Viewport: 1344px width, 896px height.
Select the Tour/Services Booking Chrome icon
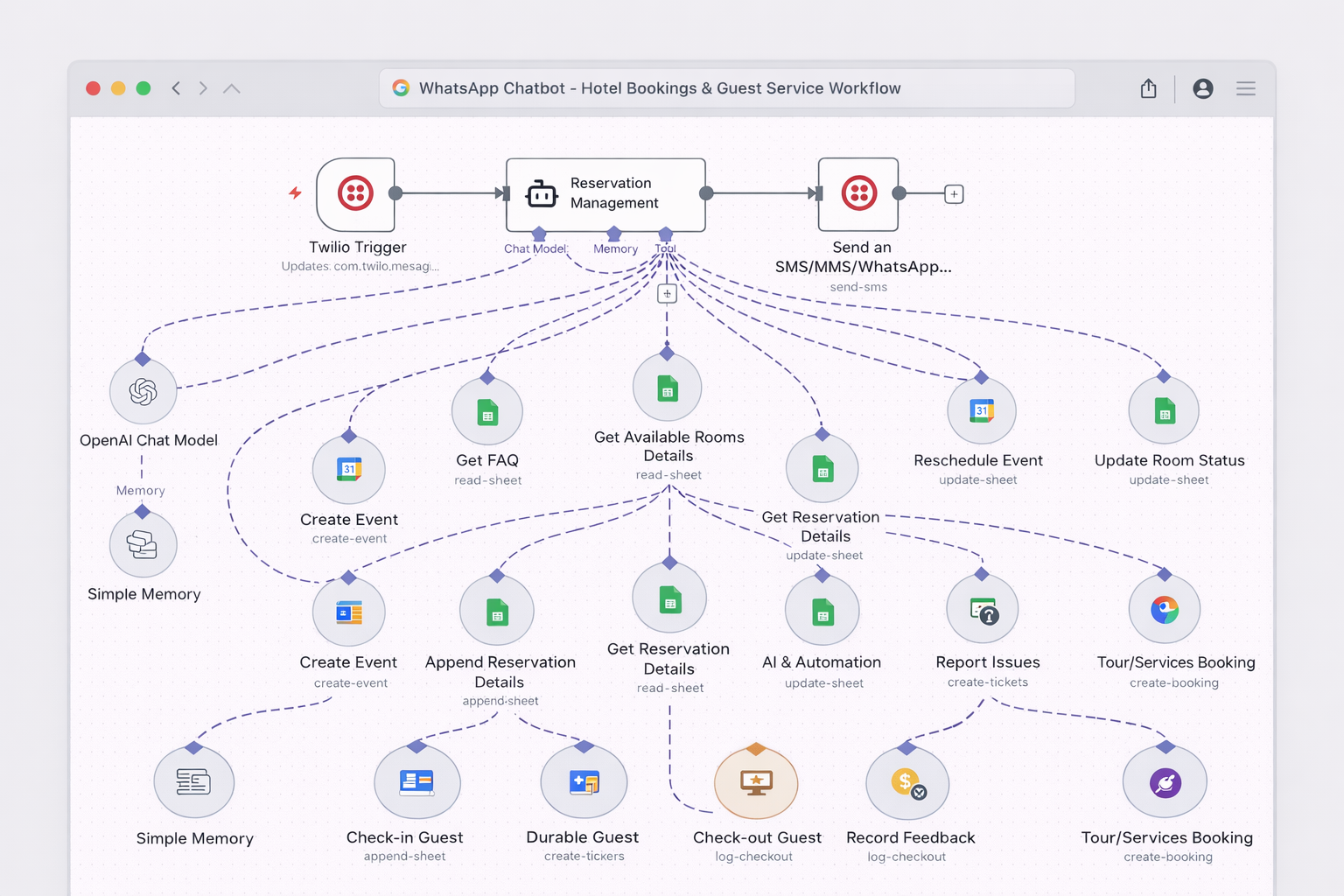point(1164,609)
